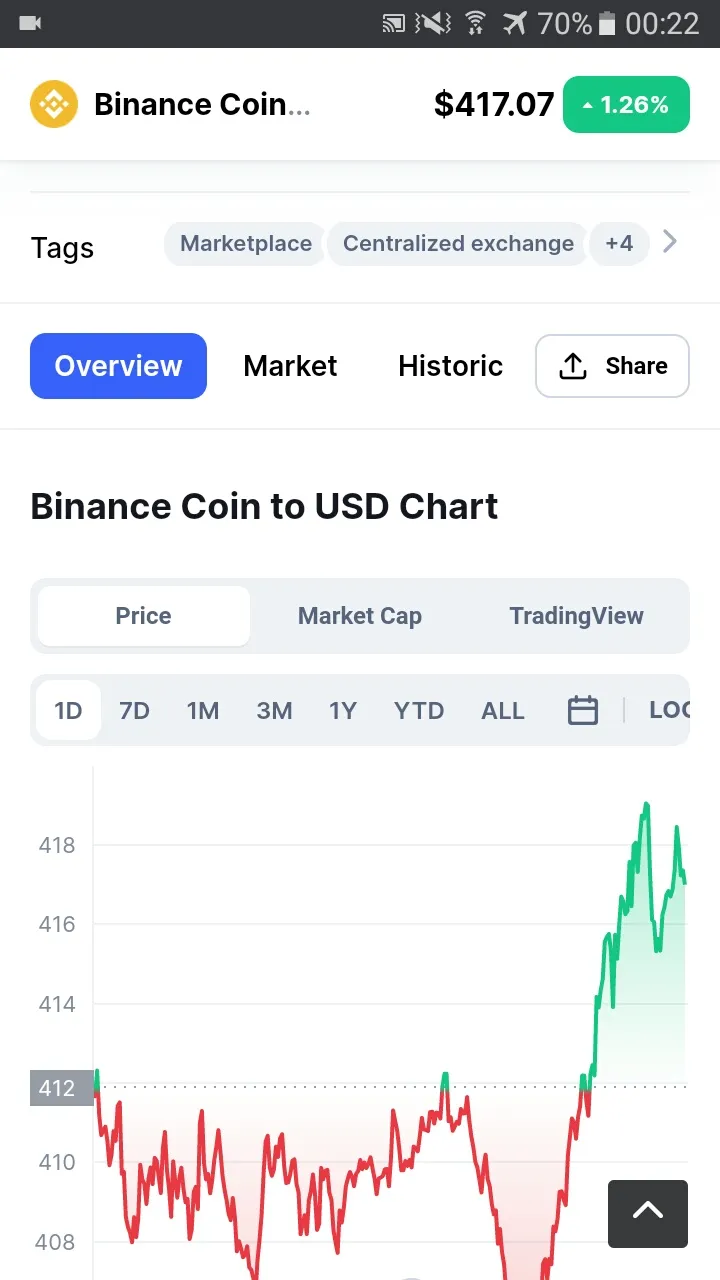This screenshot has width=720, height=1280.
Task: Expand the +4 hidden tags
Action: (x=619, y=244)
